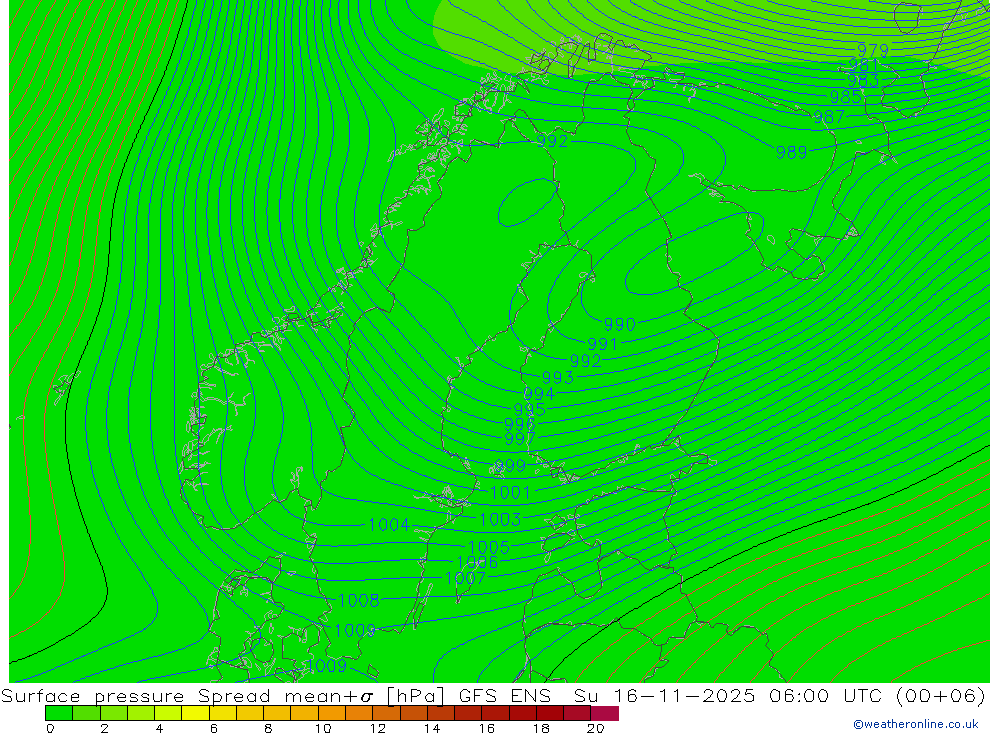Viewport: 1000px width, 733px height.
Task: Select the 983 contour label
Action: coord(863,80)
